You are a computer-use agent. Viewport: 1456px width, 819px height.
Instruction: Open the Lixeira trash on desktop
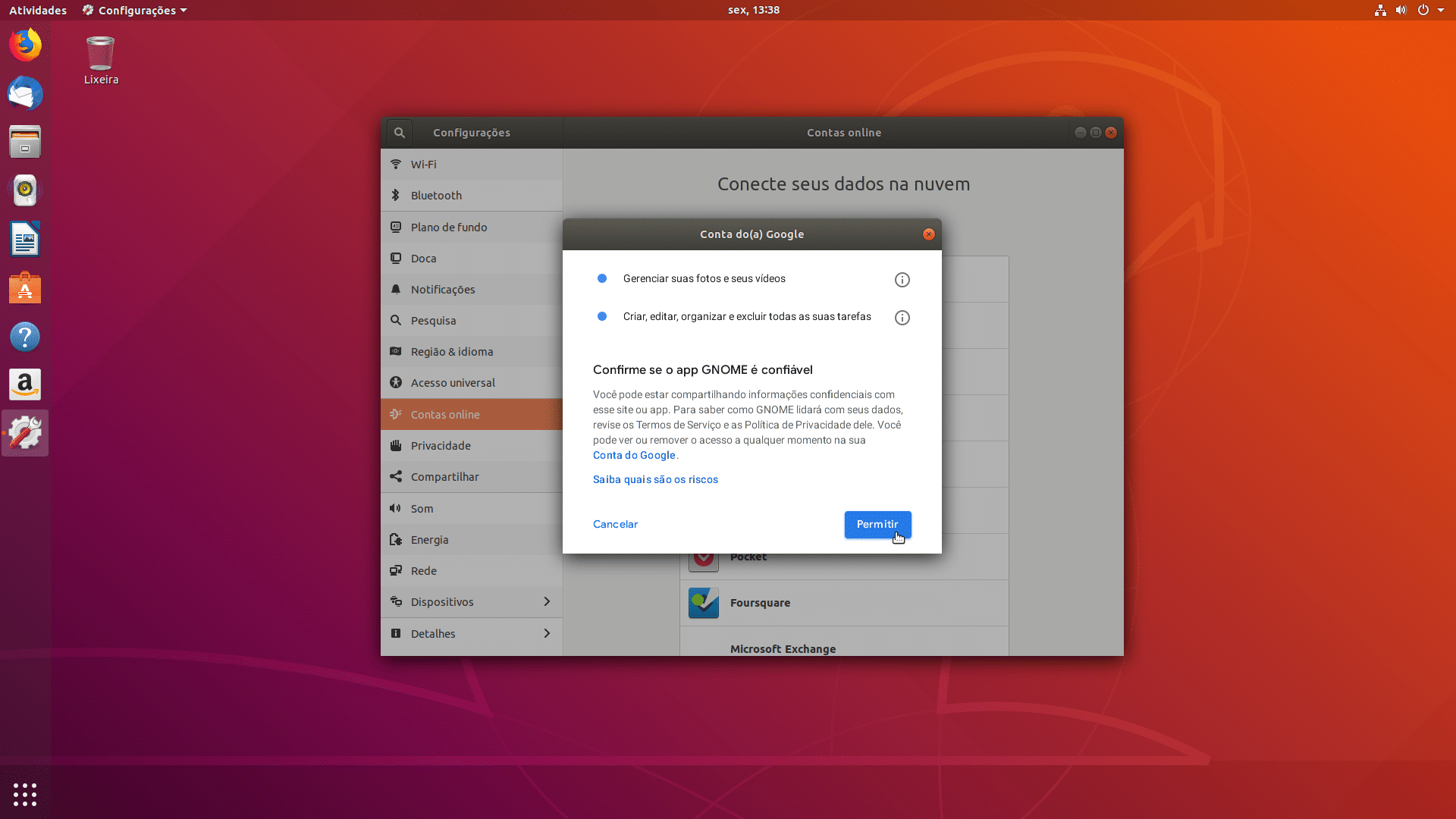click(x=100, y=55)
